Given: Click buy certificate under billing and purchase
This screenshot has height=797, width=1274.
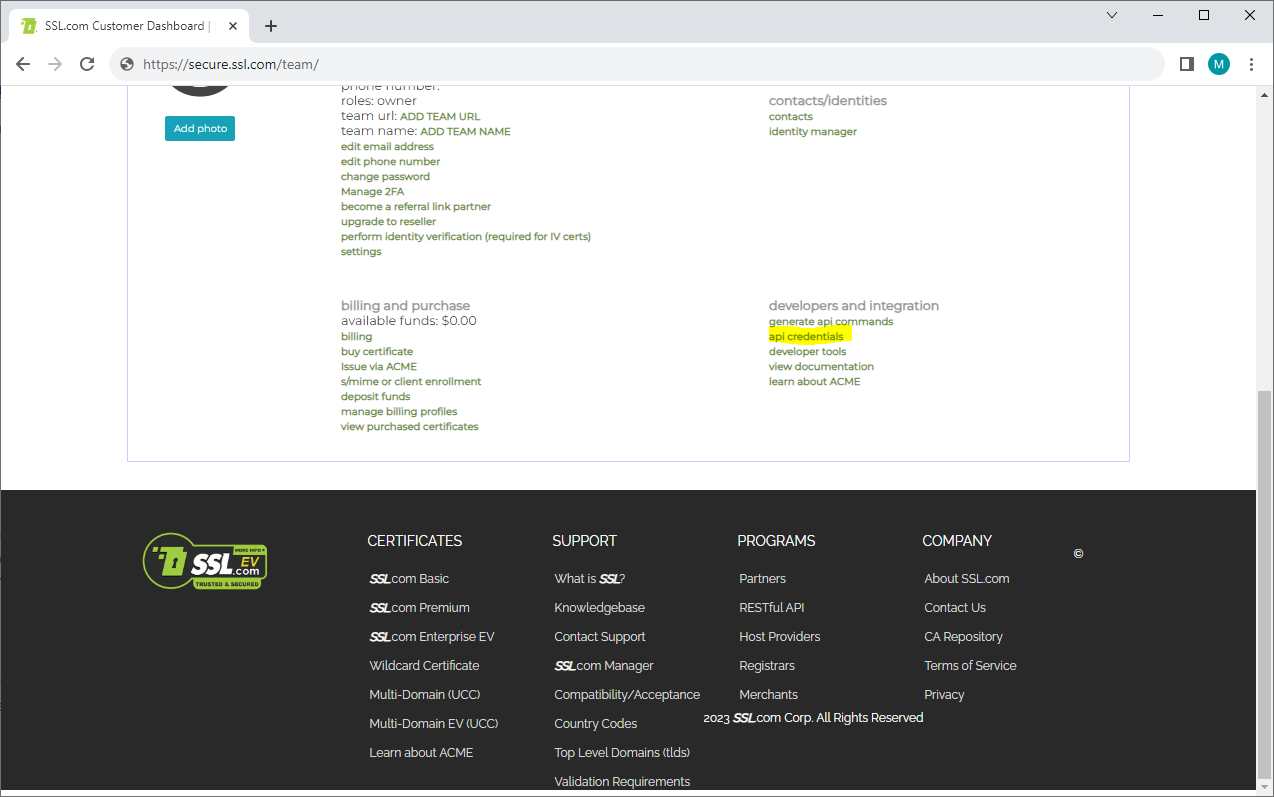Looking at the screenshot, I should [376, 351].
